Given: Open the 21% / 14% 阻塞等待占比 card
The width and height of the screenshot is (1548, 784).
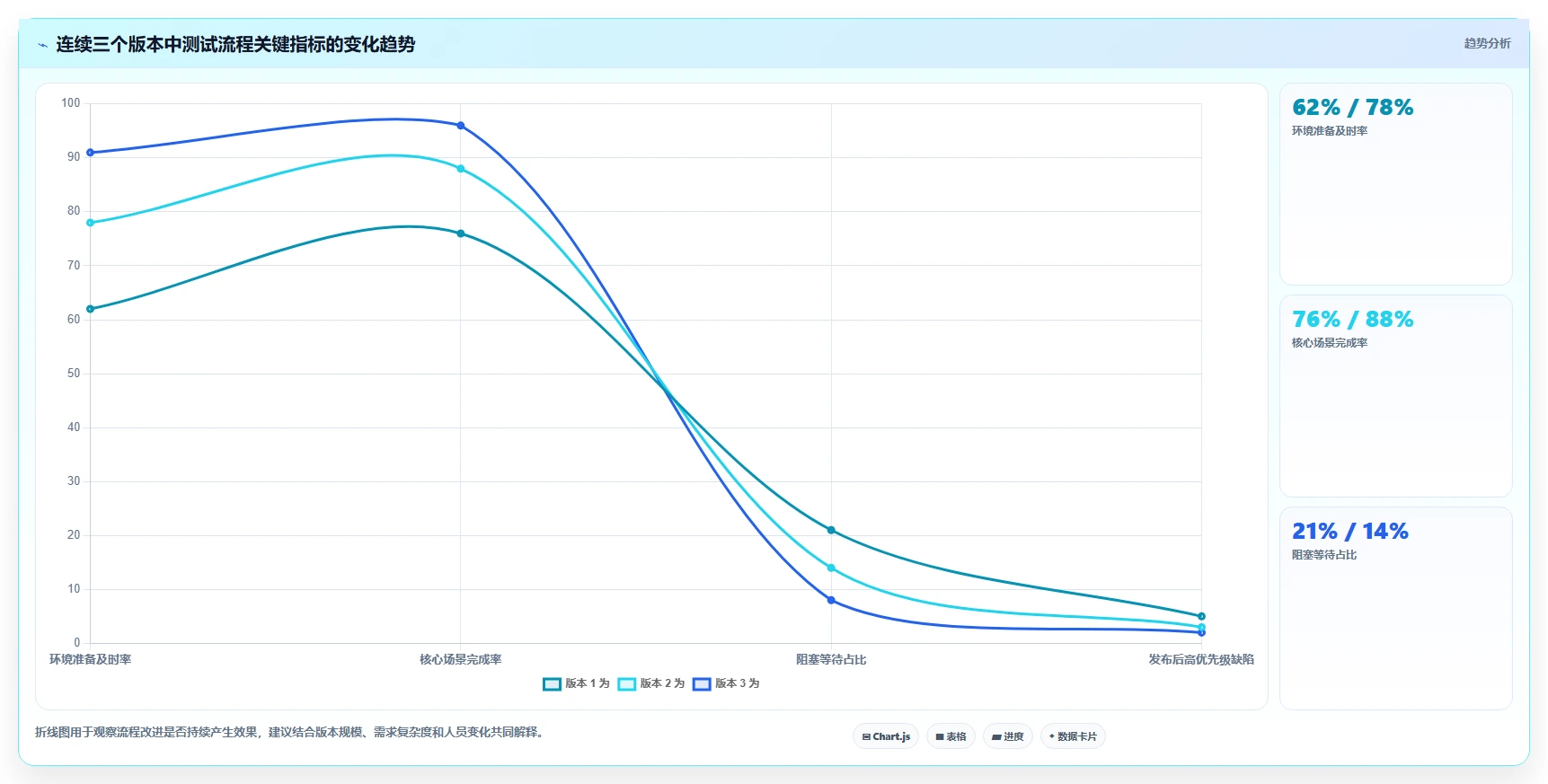Looking at the screenshot, I should (1395, 608).
